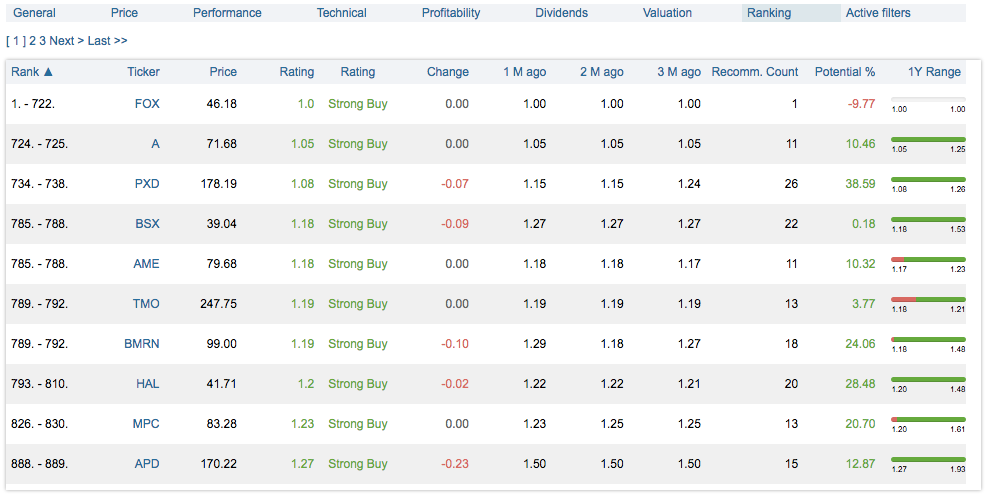Select HAL potential value 28.48

point(860,384)
